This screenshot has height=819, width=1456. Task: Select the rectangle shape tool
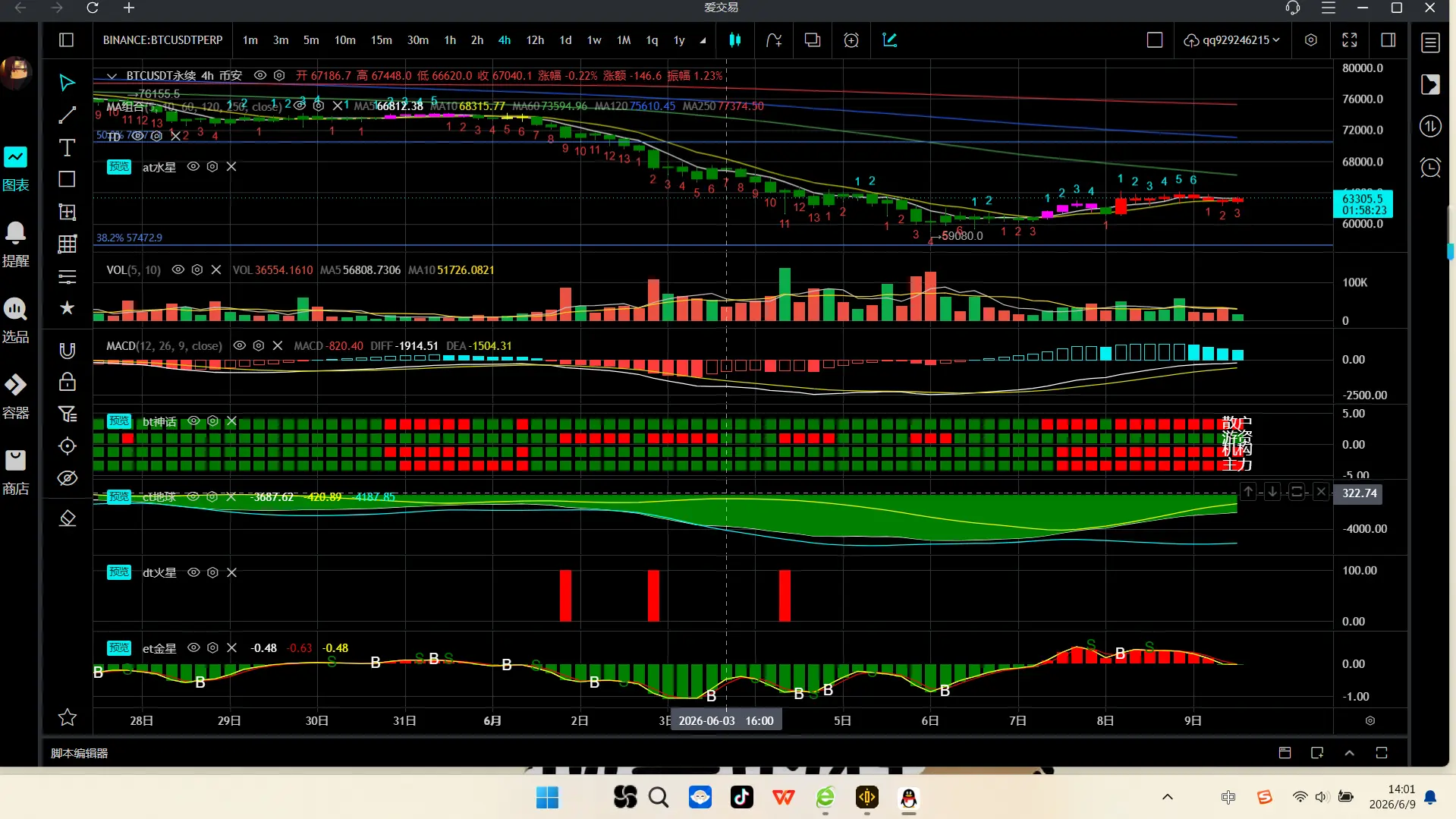point(67,179)
